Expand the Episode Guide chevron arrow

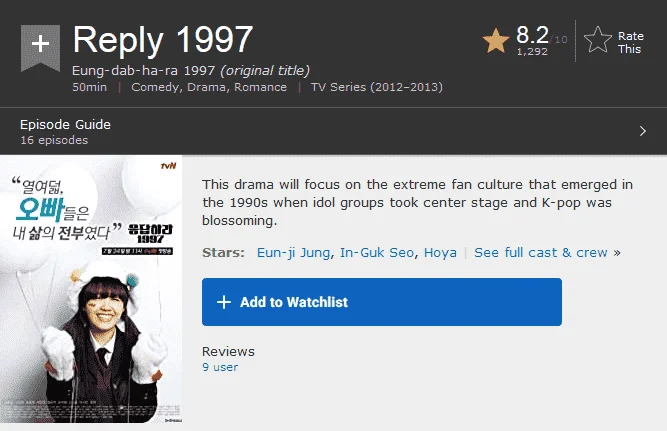point(643,131)
